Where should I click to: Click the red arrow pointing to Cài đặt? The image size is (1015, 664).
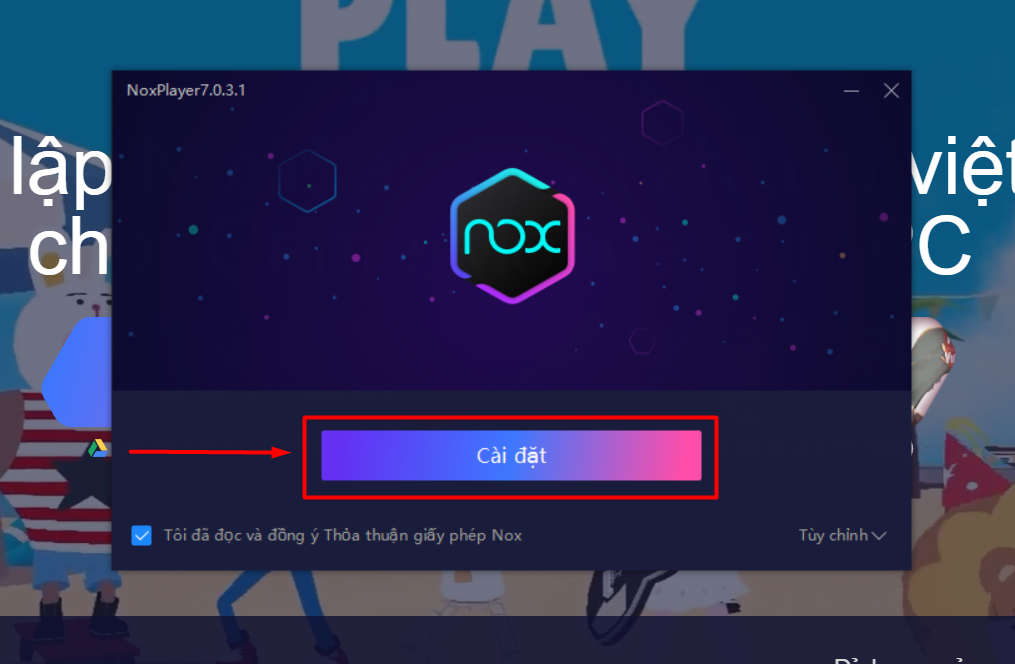[210, 452]
